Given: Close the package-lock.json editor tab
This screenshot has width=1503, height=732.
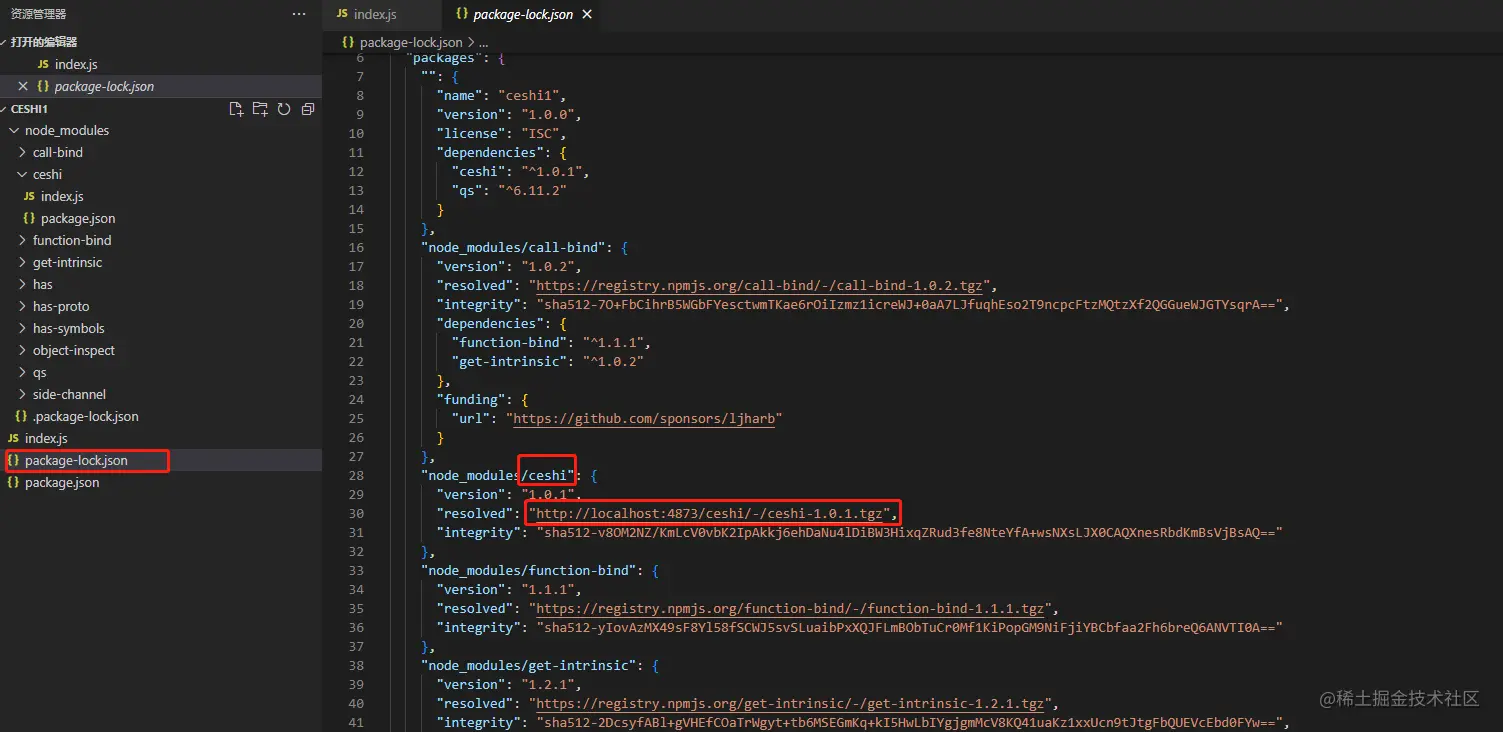Looking at the screenshot, I should pyautogui.click(x=587, y=14).
